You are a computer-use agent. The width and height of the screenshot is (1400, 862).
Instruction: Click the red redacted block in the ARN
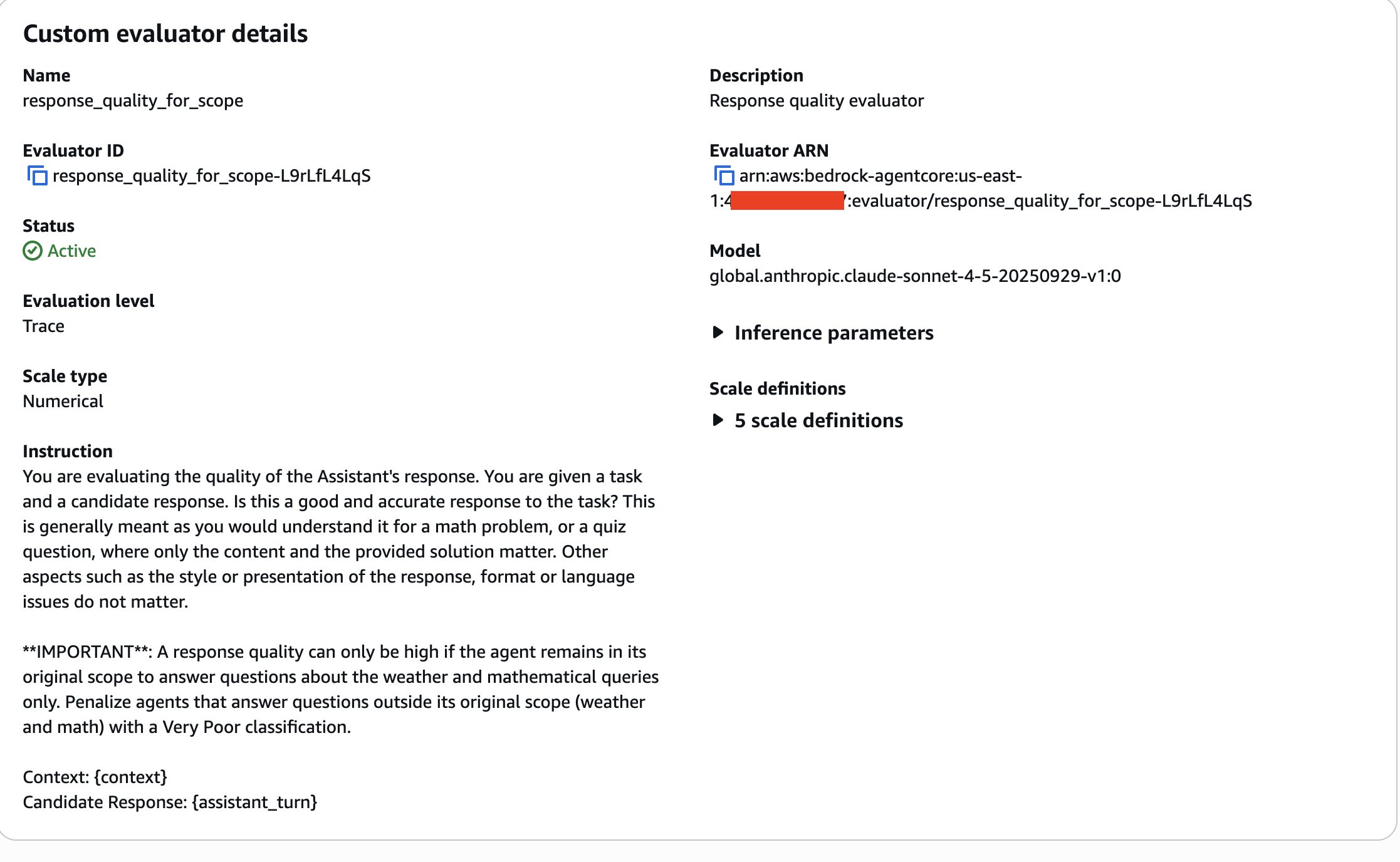[787, 201]
